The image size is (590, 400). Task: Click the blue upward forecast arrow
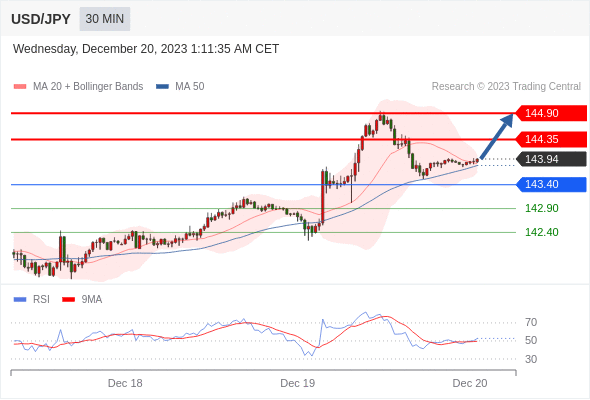coord(497,136)
